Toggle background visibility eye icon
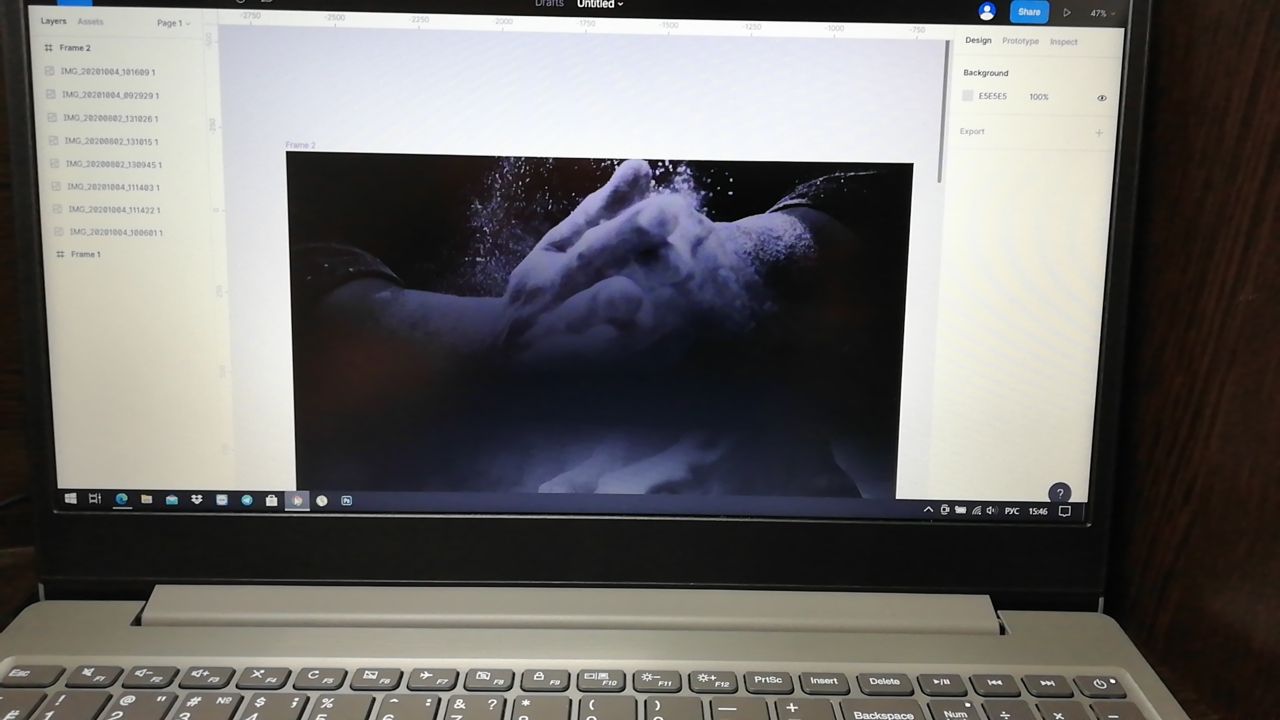This screenshot has height=720, width=1280. pyautogui.click(x=1102, y=98)
